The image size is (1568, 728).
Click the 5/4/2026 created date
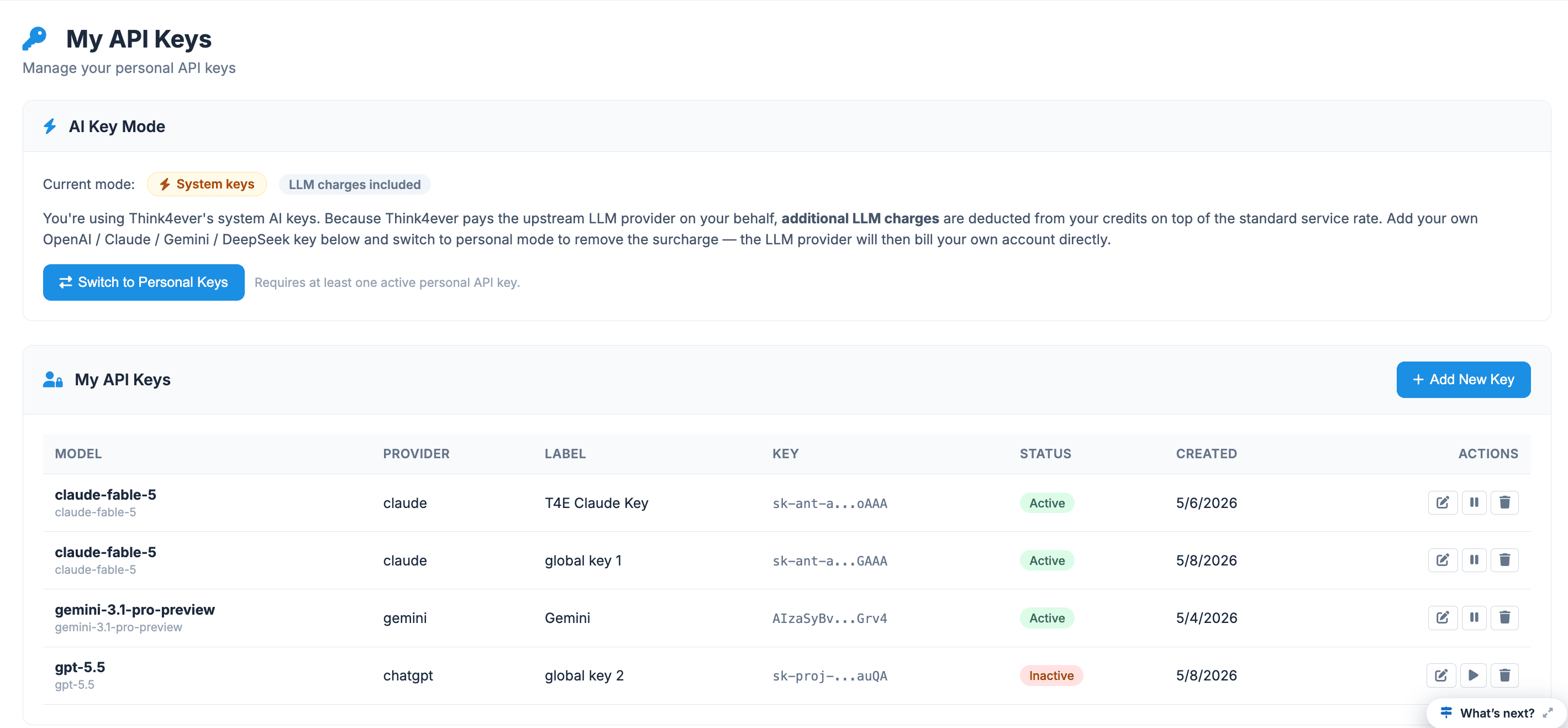(x=1207, y=618)
